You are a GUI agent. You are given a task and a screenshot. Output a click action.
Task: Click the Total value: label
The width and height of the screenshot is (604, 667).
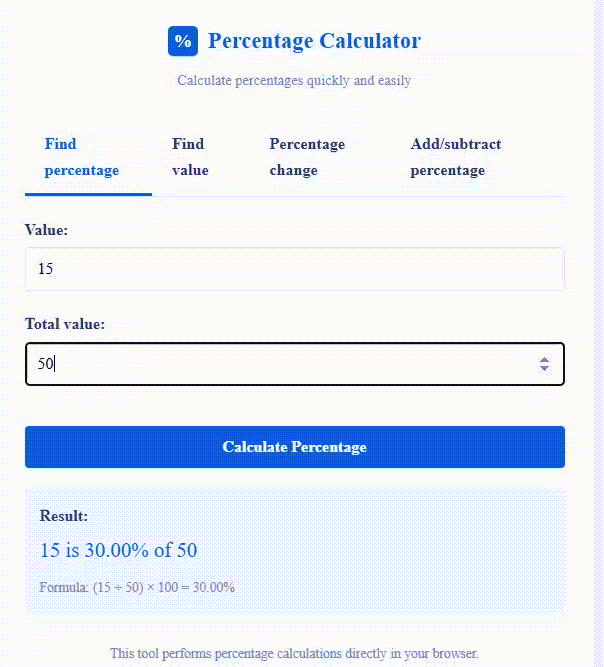pyautogui.click(x=65, y=324)
